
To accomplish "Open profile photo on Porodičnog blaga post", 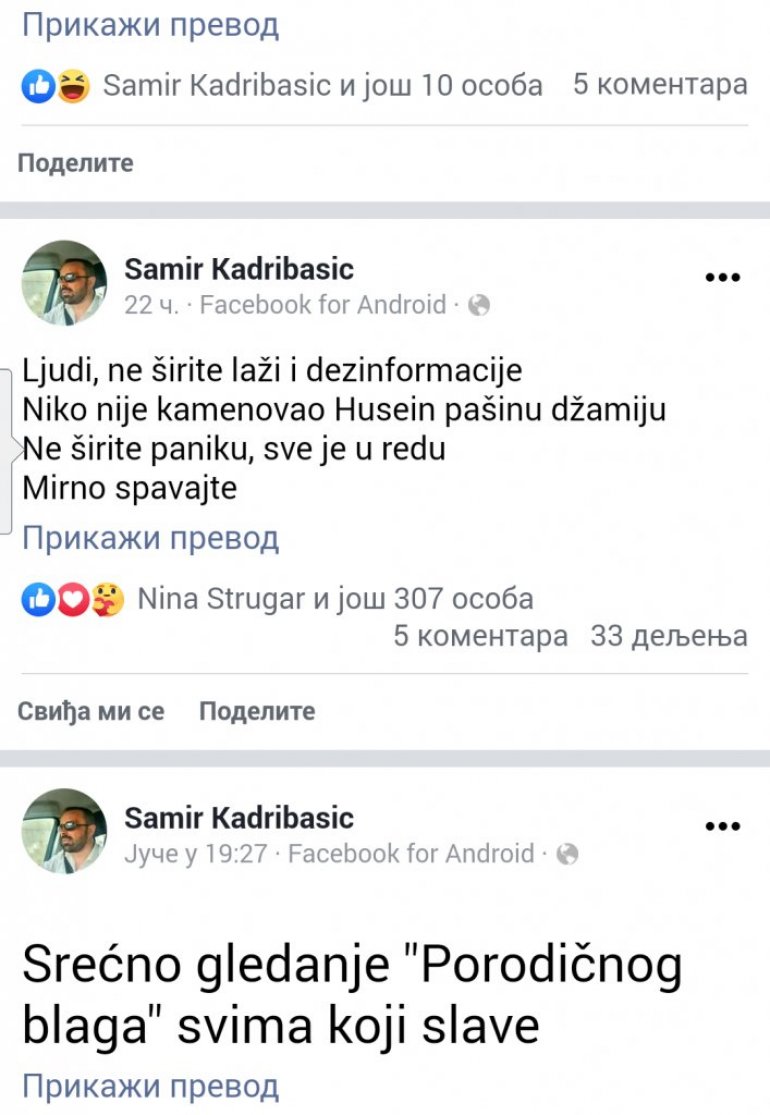I will pyautogui.click(x=65, y=831).
